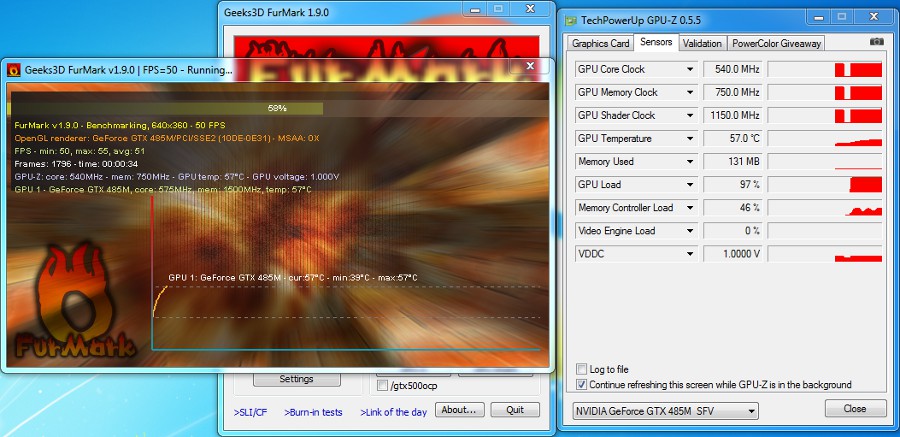Open the >Burn-in tests link
Viewport: 900px width, 437px height.
click(313, 412)
